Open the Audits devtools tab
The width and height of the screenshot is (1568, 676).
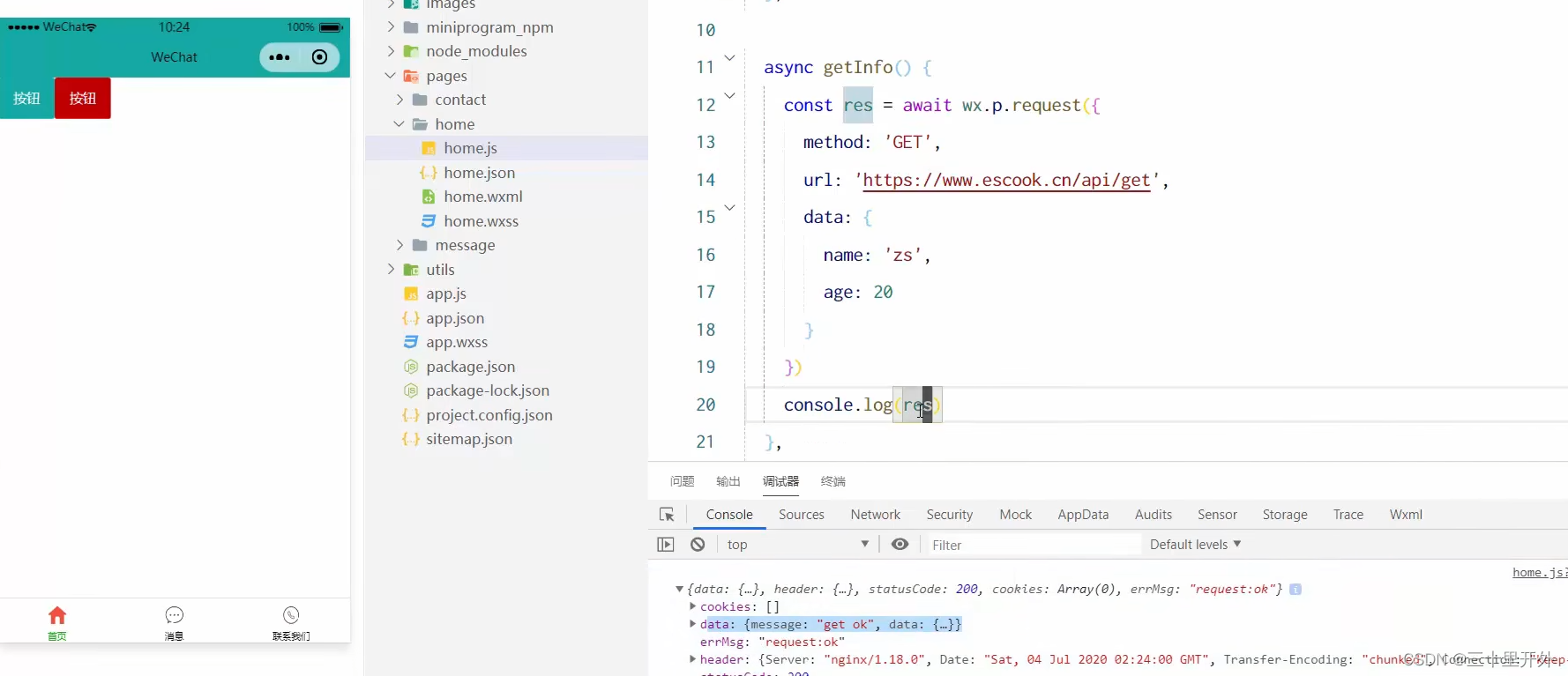(x=1154, y=515)
